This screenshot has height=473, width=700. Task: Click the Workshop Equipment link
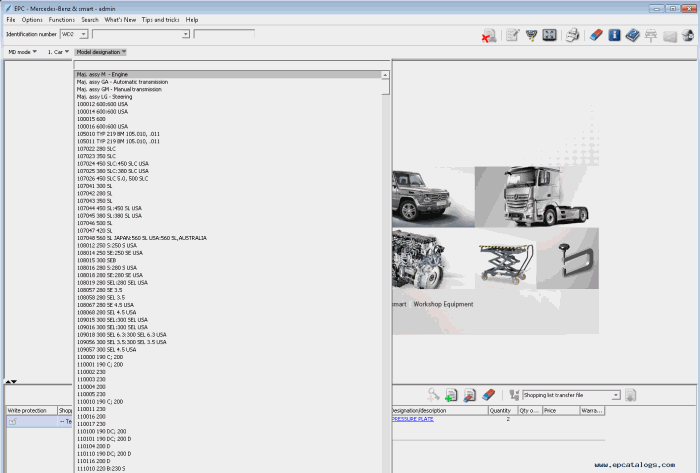tap(443, 304)
